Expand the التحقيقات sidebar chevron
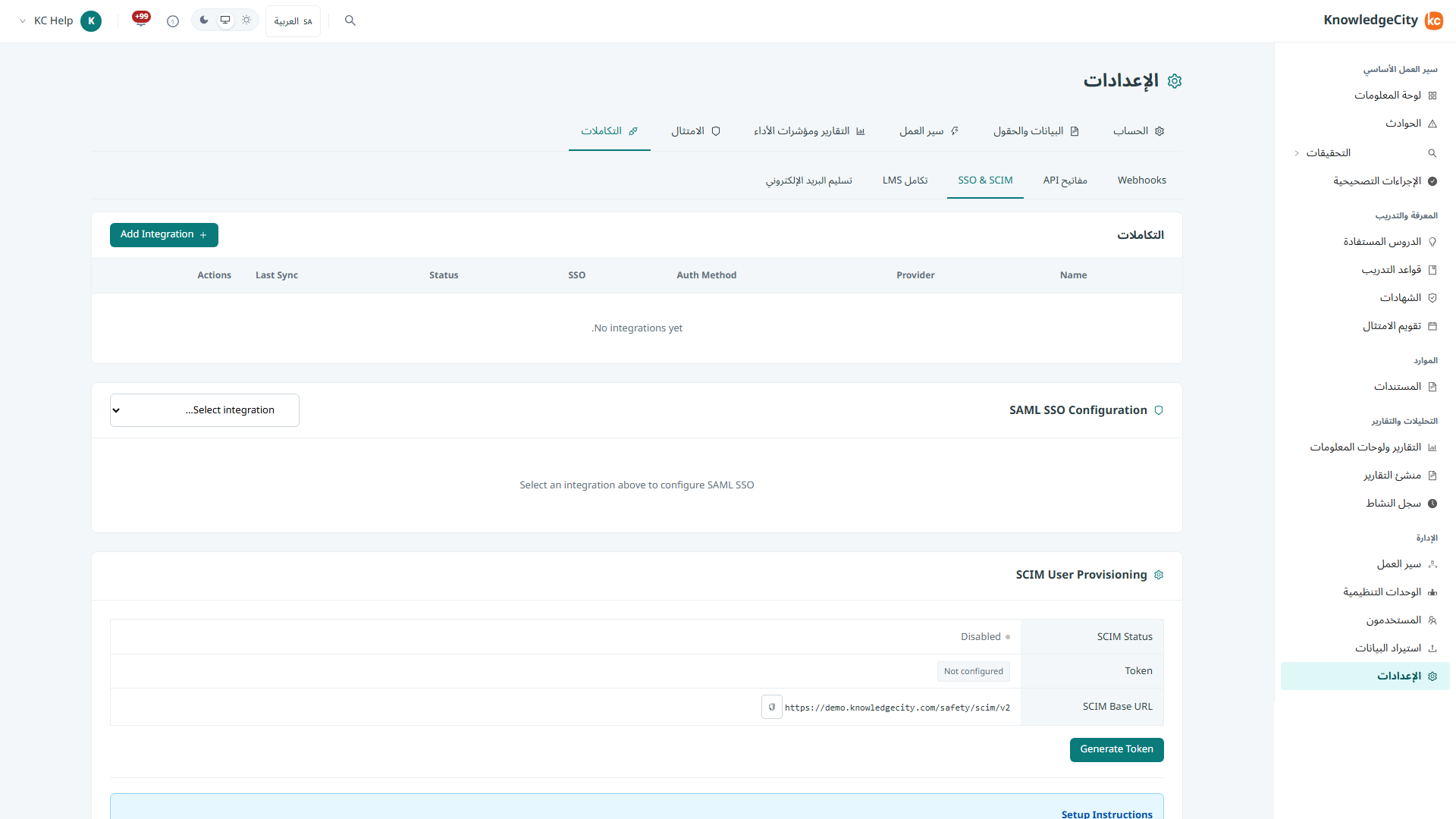 [1297, 153]
